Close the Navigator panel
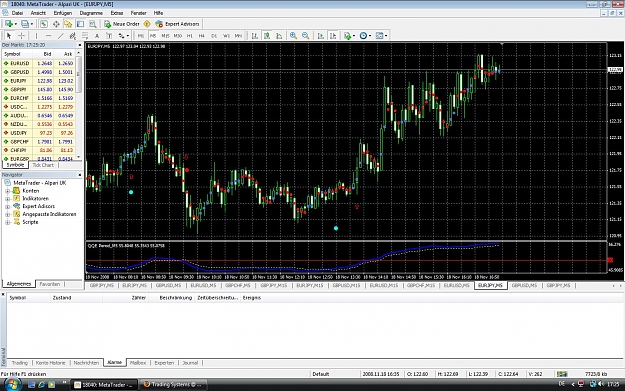Screen dimensions: 625x391 [x=79, y=175]
